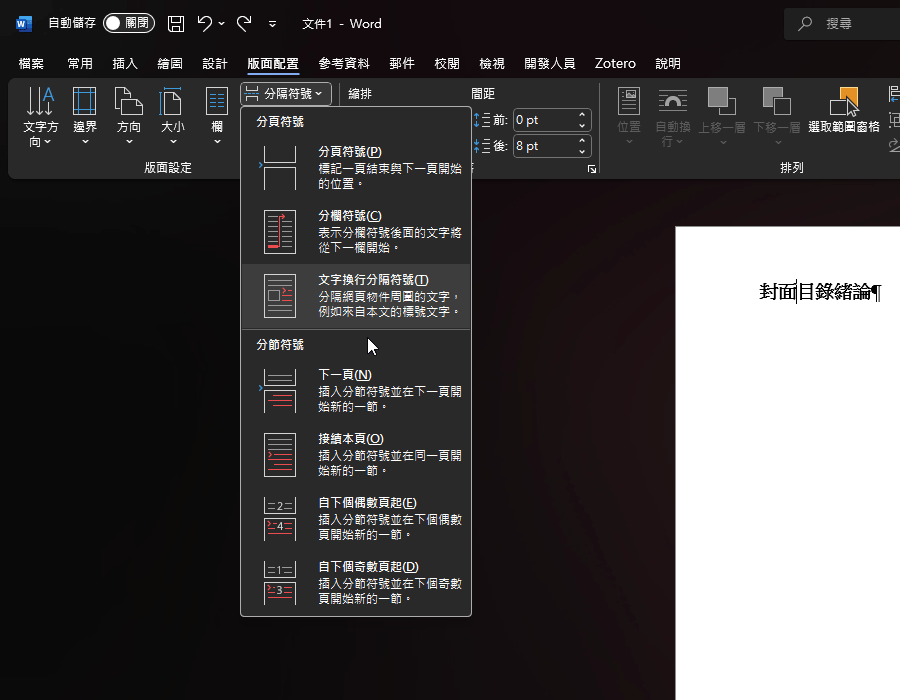Switch to the 檢視 tab
The image size is (900, 700).
492,63
